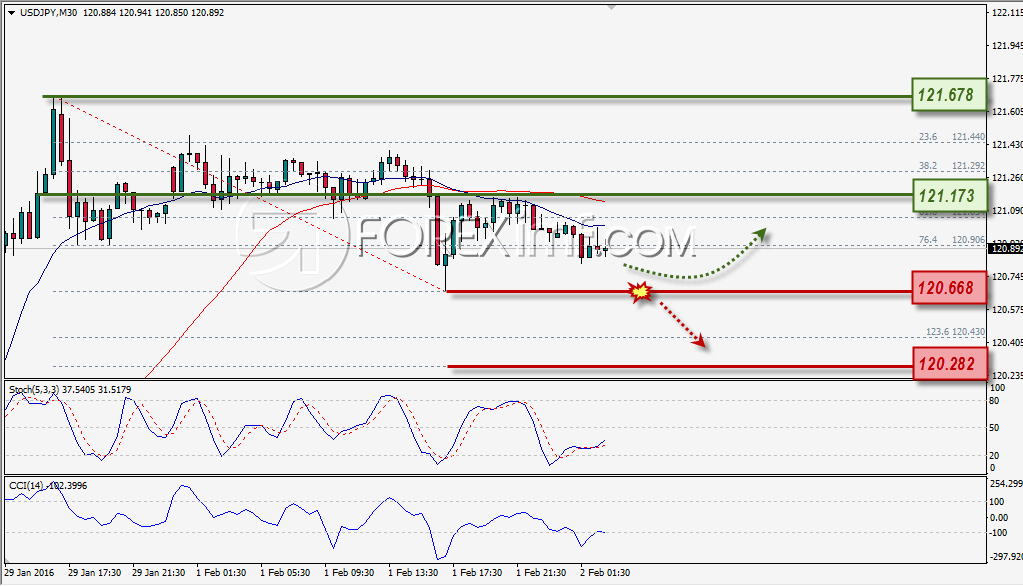
Task: Click Fibonacci label 38.2 121.292
Action: pos(952,166)
